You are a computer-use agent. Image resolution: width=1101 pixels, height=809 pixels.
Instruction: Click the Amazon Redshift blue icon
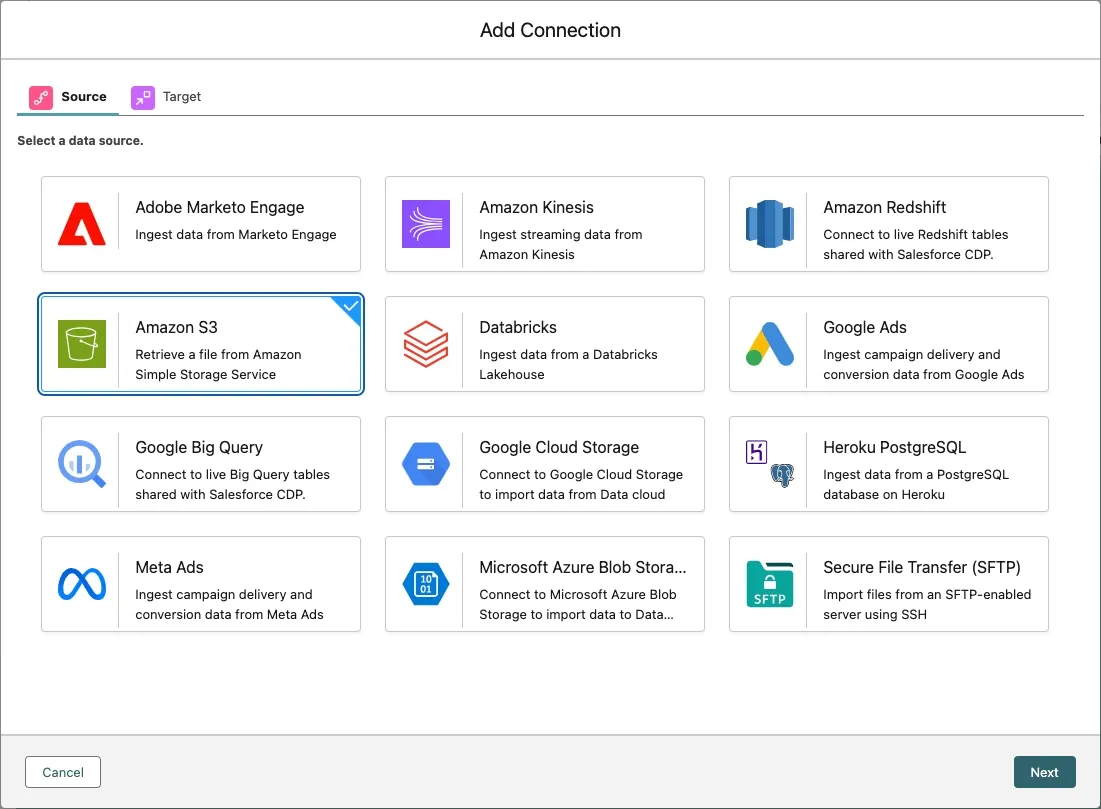(769, 224)
